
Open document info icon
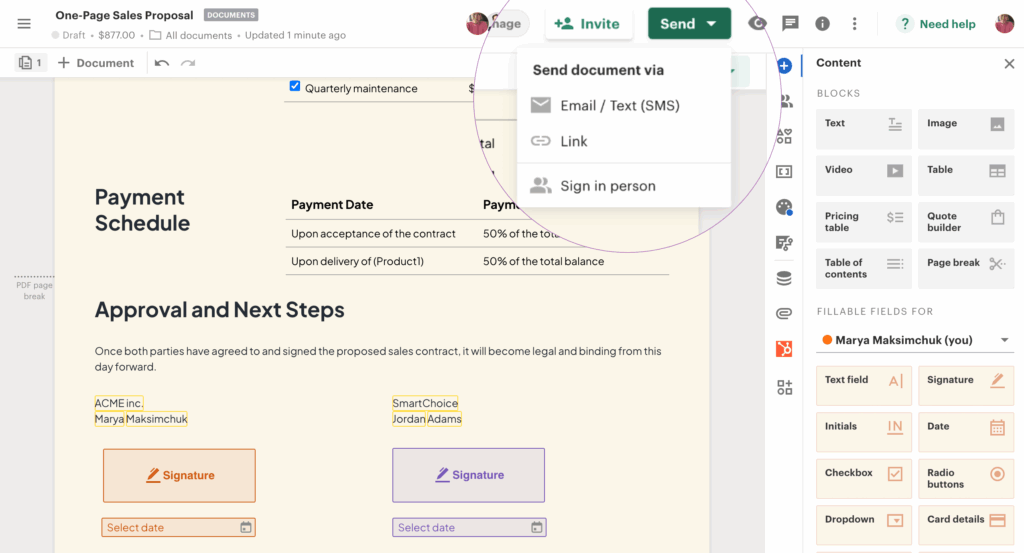(822, 24)
